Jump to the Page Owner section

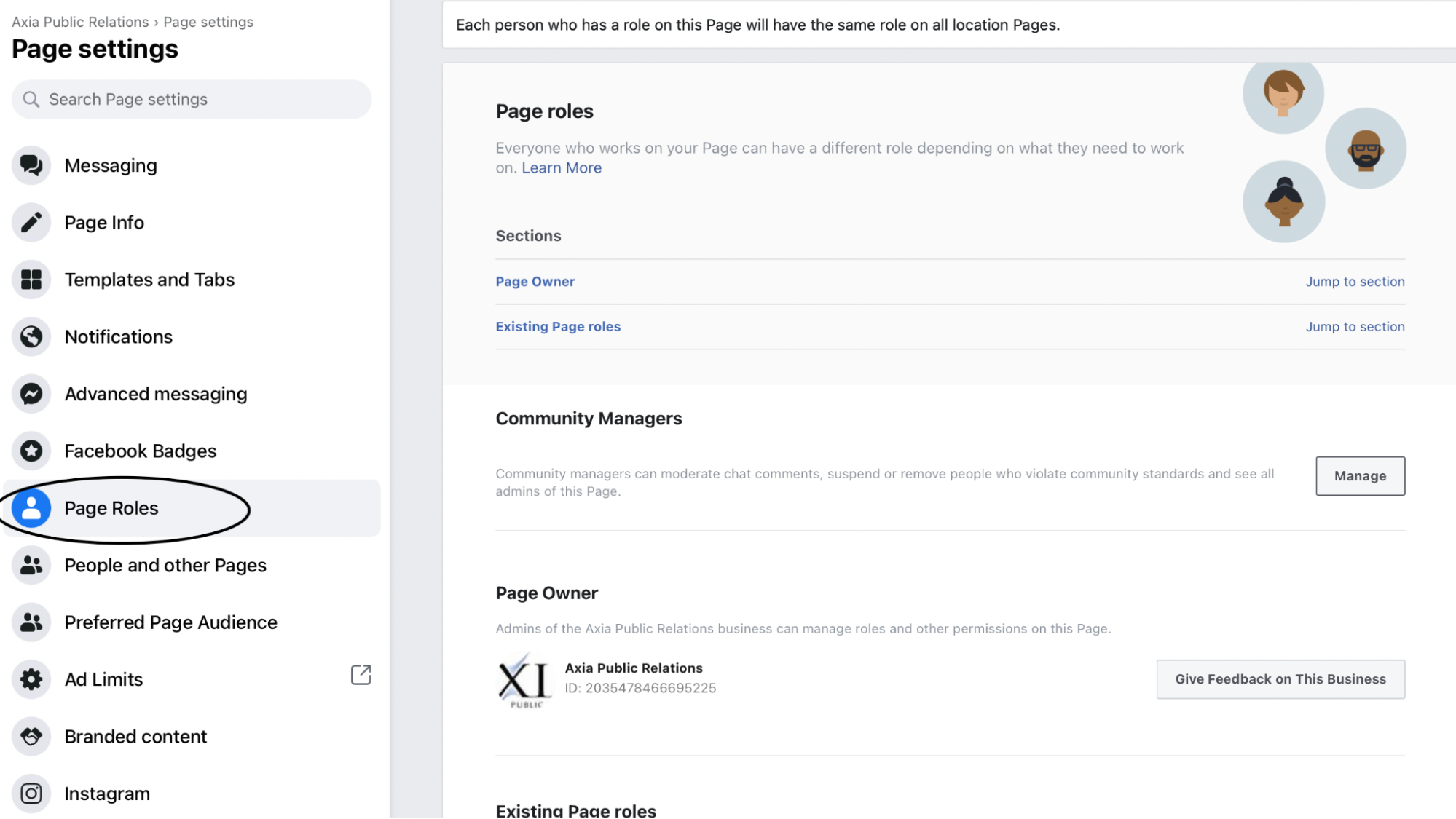[x=1354, y=281]
